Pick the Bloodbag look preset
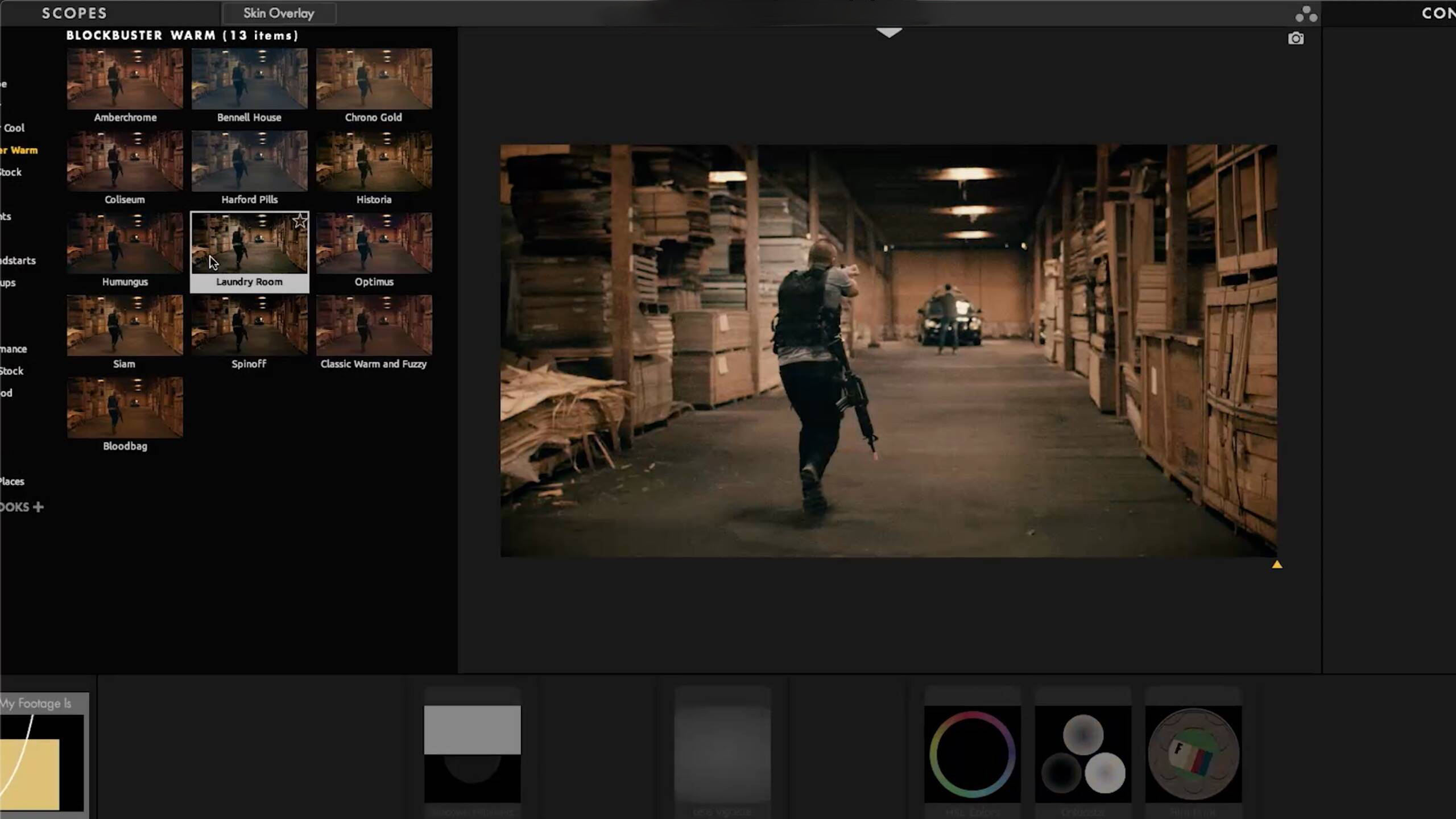1456x819 pixels. click(x=125, y=408)
